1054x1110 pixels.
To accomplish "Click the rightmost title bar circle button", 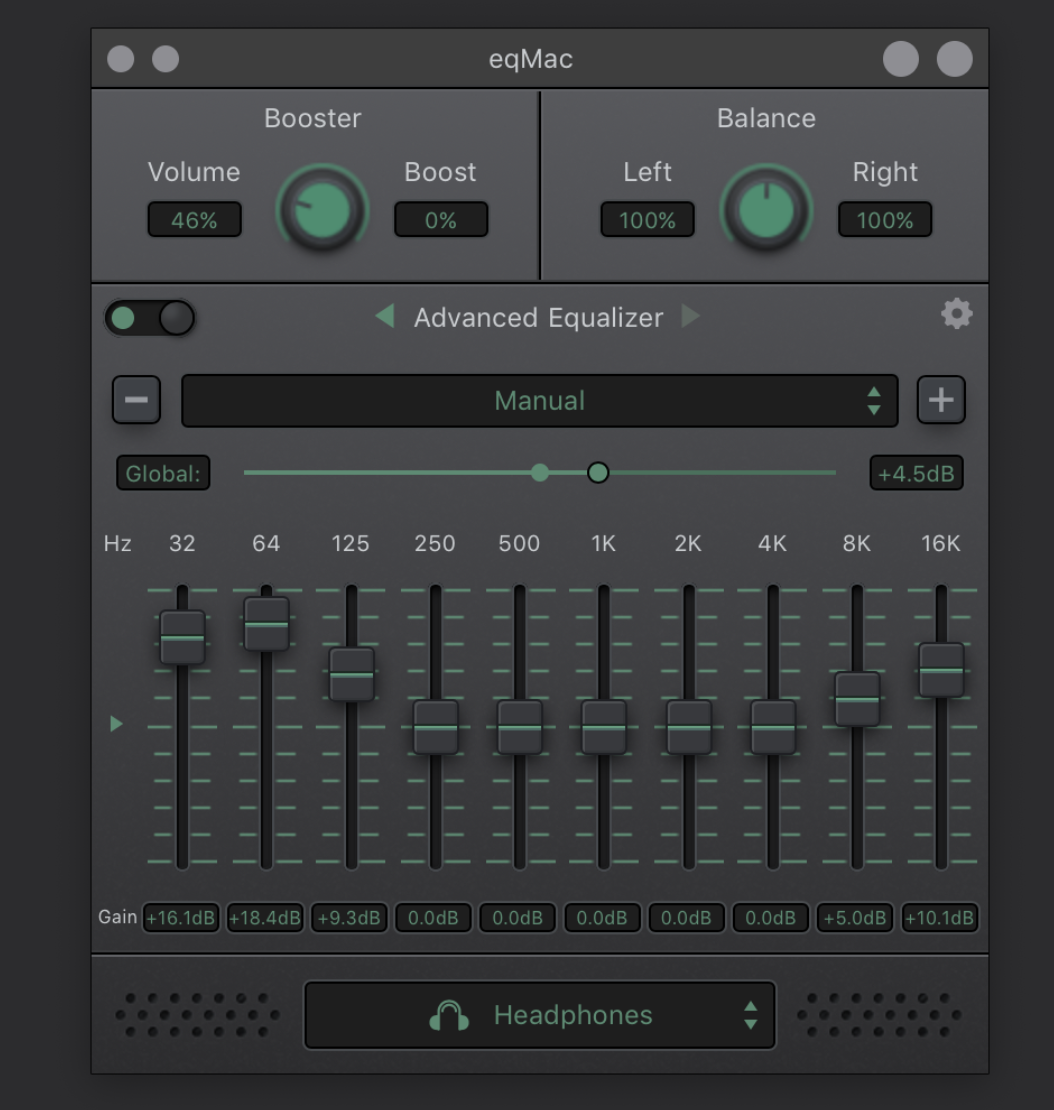I will [954, 59].
